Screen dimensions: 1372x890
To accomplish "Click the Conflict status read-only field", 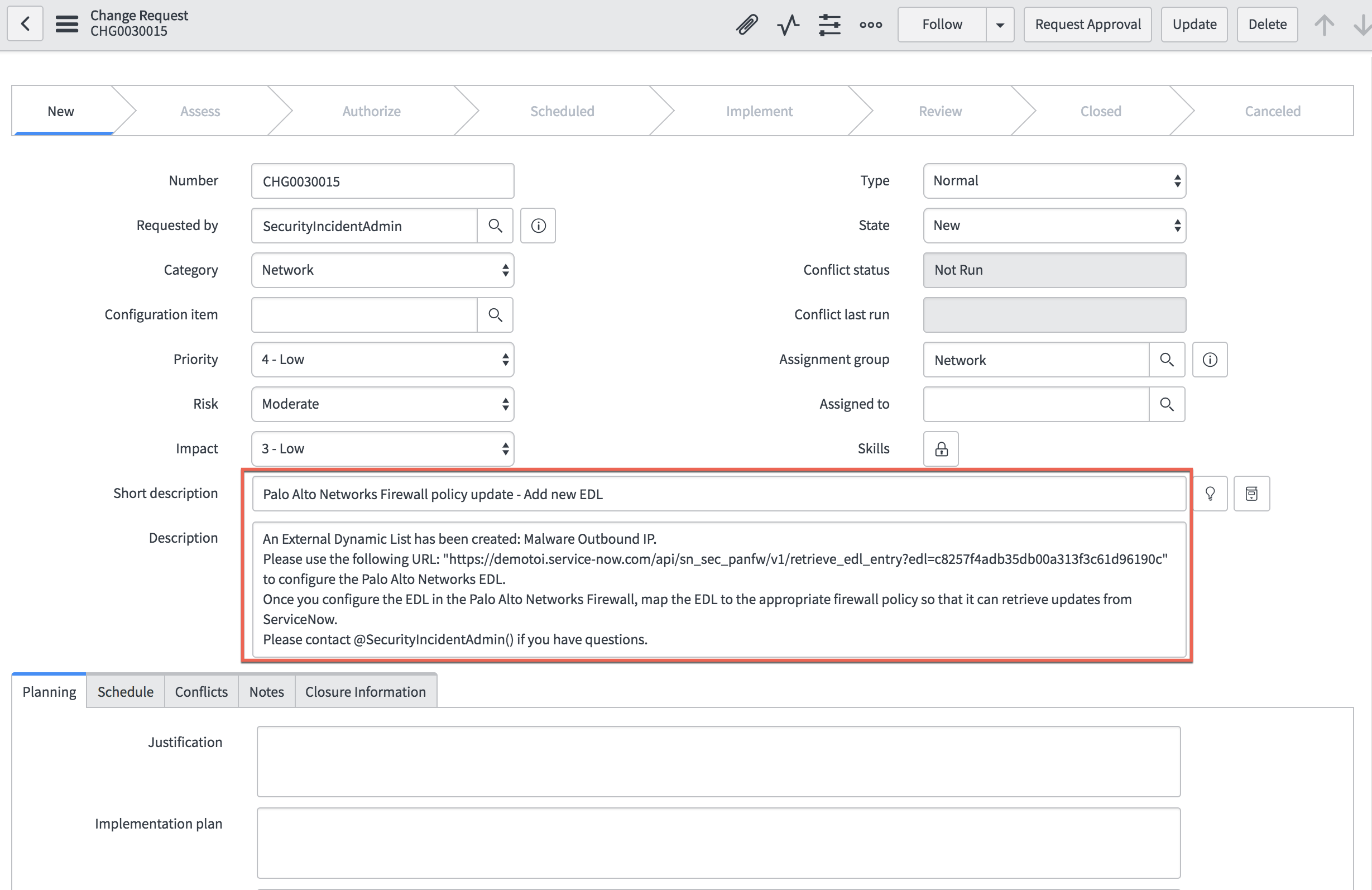I will [1054, 271].
